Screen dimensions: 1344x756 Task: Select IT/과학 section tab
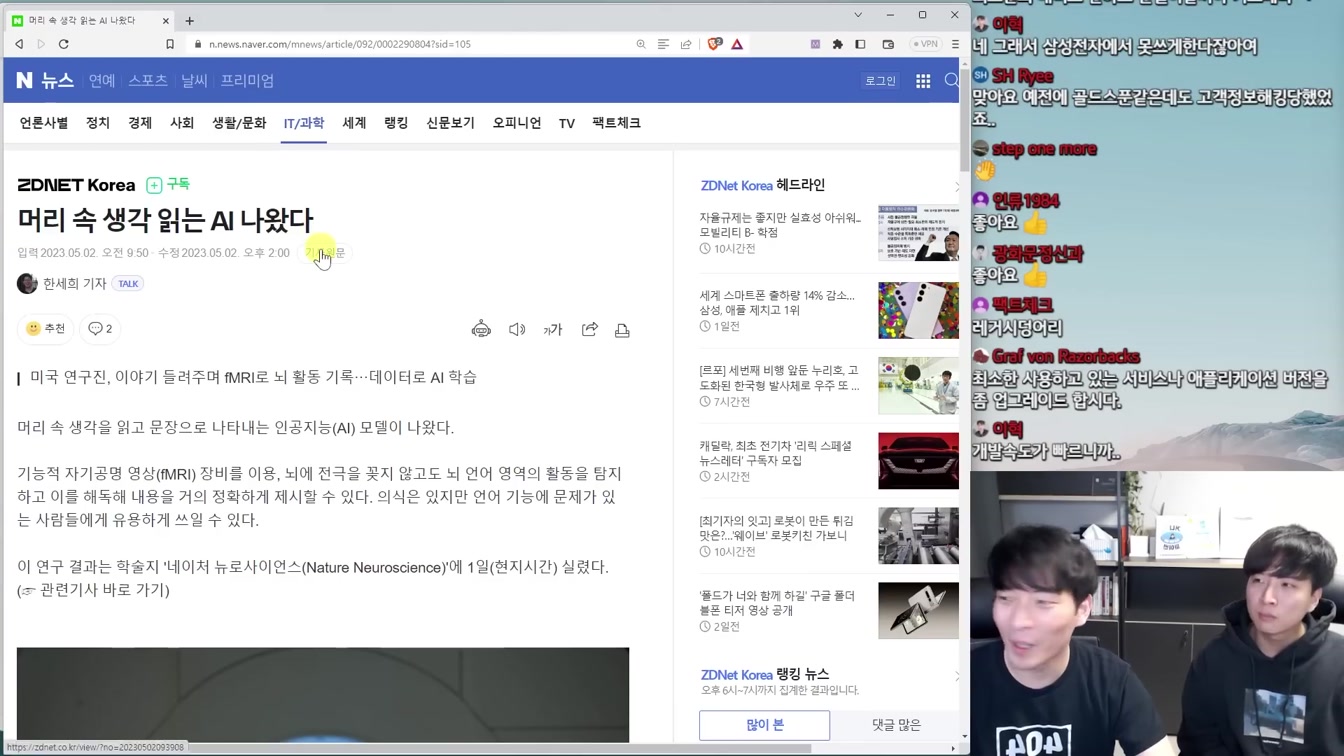(x=304, y=123)
